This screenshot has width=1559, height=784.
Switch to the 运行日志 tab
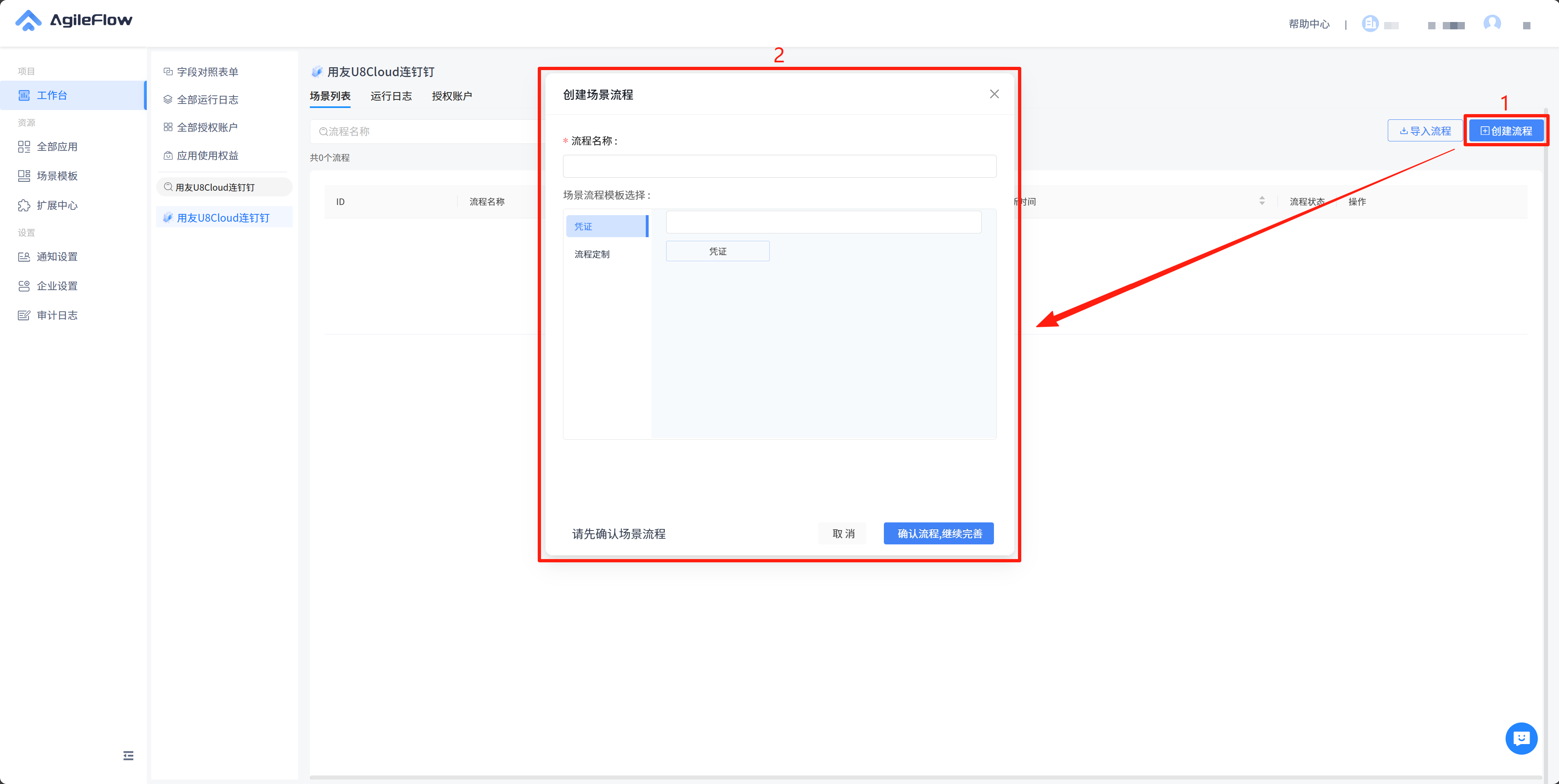pos(391,96)
